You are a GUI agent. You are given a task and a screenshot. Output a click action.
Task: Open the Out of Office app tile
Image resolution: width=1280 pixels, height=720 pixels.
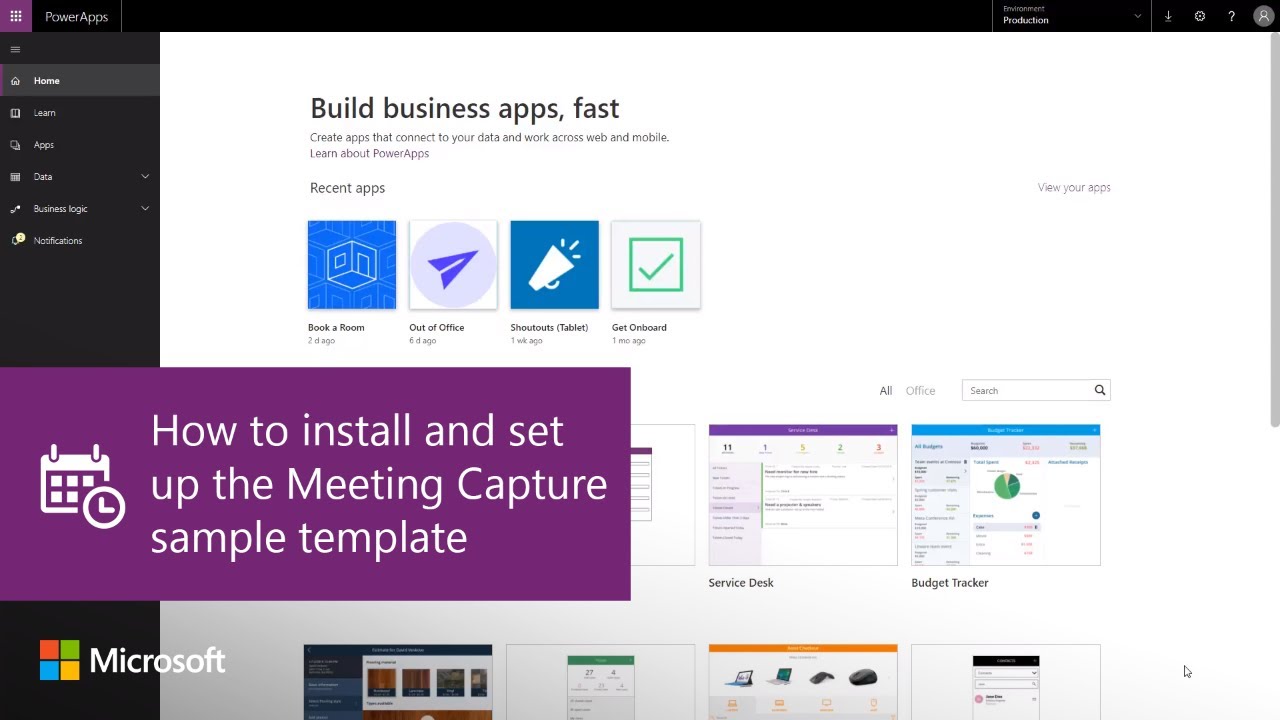[453, 265]
